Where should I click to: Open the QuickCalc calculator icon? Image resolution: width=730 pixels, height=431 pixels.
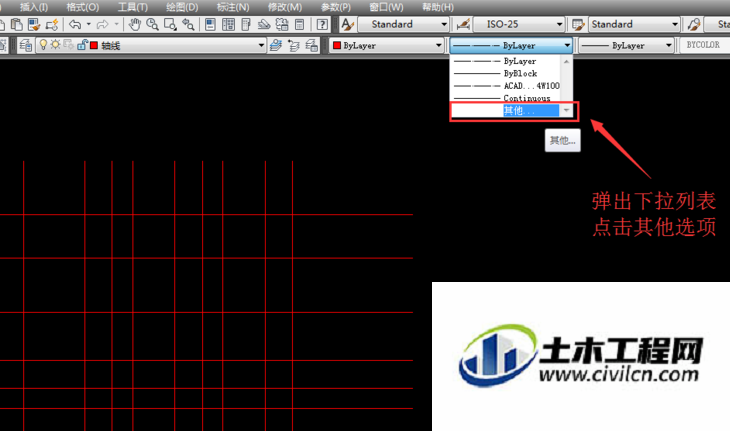point(300,24)
